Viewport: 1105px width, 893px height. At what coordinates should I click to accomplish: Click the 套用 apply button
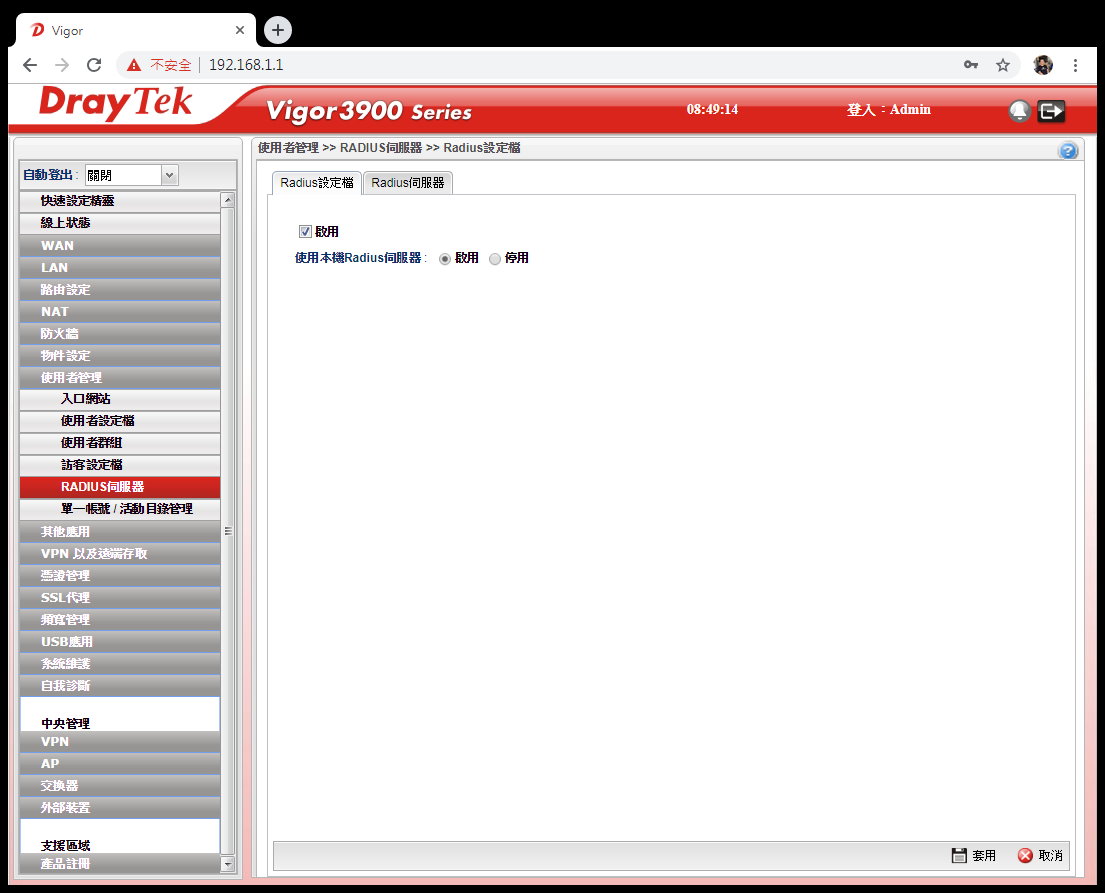coord(974,856)
